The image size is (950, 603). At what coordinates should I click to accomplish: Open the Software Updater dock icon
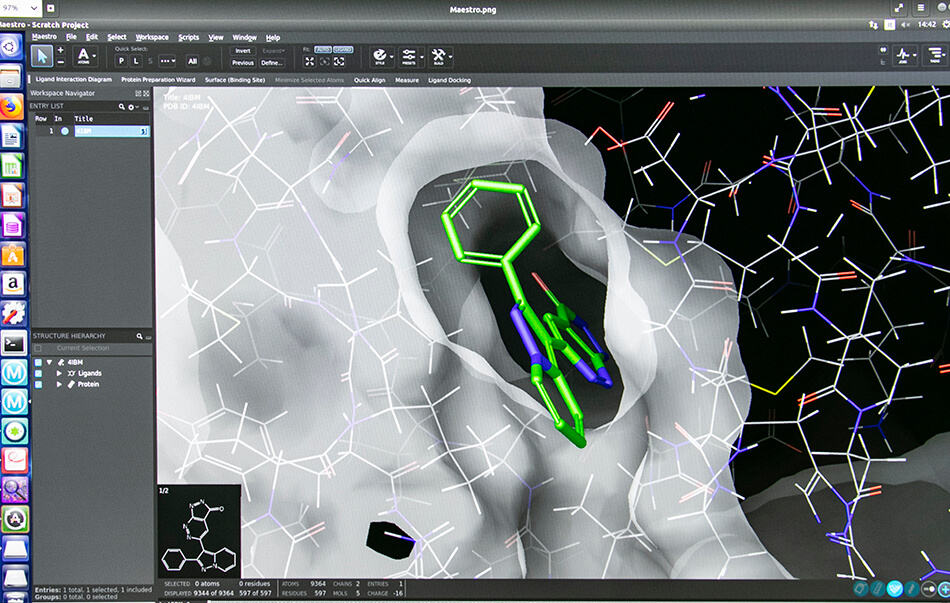pos(14,519)
